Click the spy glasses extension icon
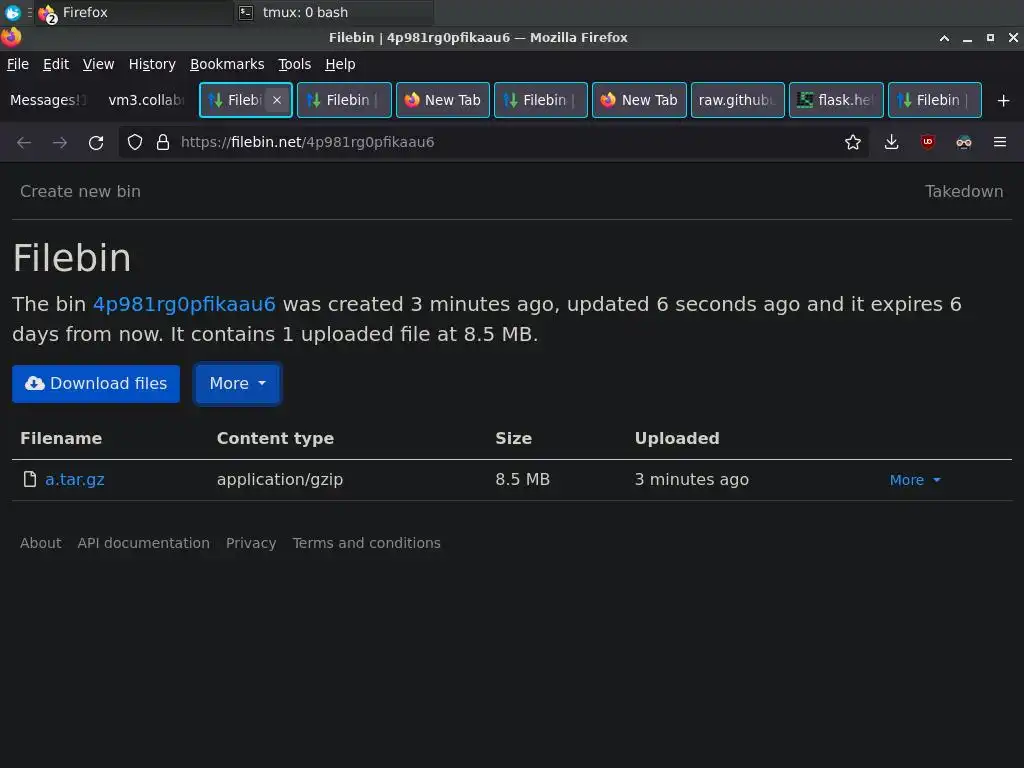 point(963,142)
